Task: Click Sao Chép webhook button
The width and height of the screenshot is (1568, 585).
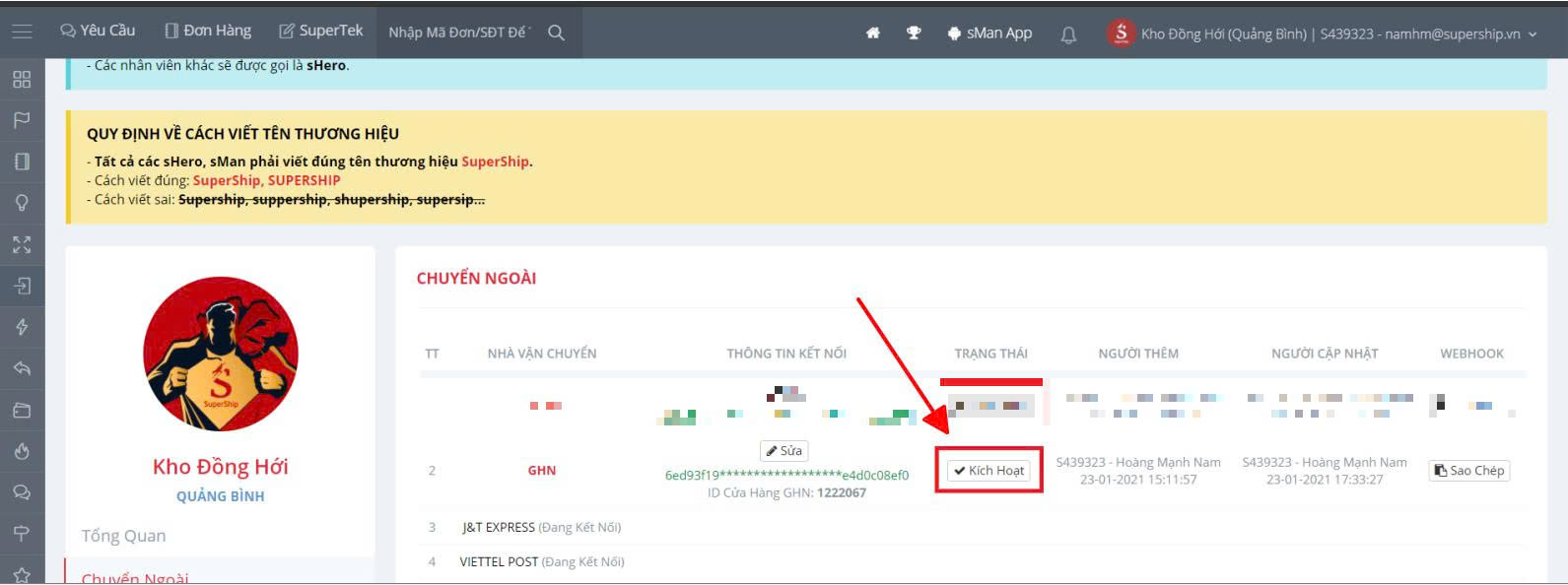Action: point(1468,470)
